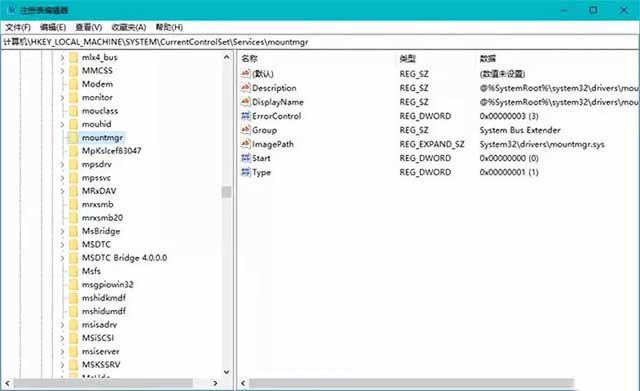Open the 文件(F) menu
Image resolution: width=640 pixels, height=391 pixels.
point(18,27)
